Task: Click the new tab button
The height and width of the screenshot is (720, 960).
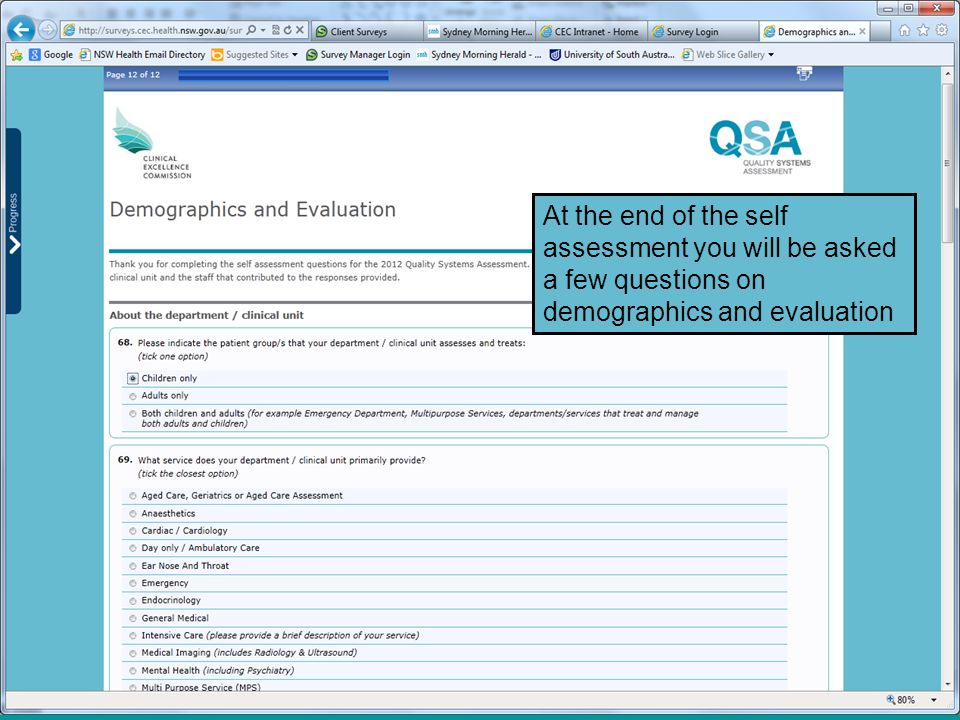Action: (x=880, y=31)
